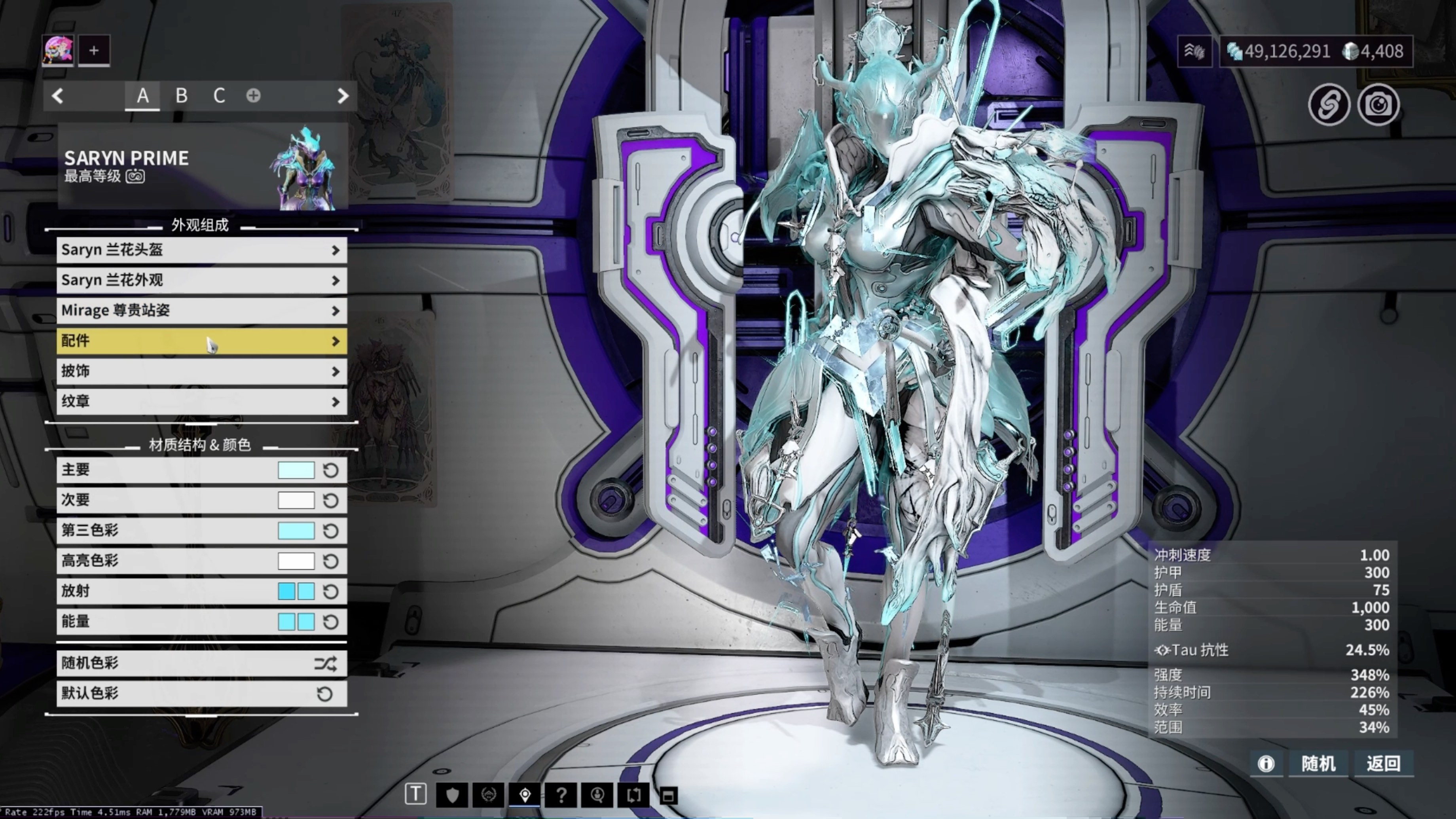Reset the 放射 emissive colors
The width and height of the screenshot is (1456, 819).
pos(331,591)
